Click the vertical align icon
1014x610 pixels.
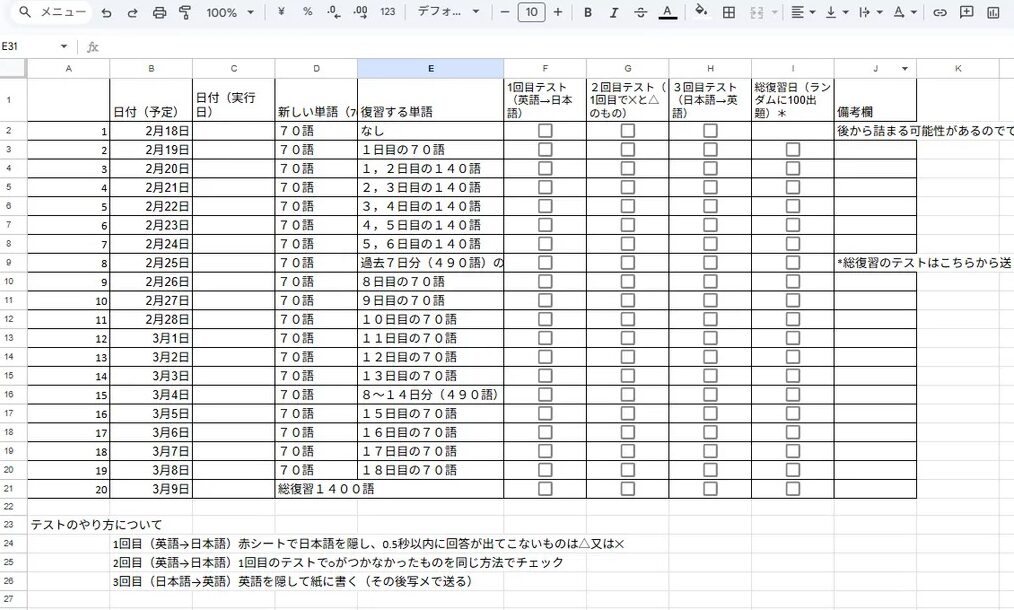(x=831, y=12)
